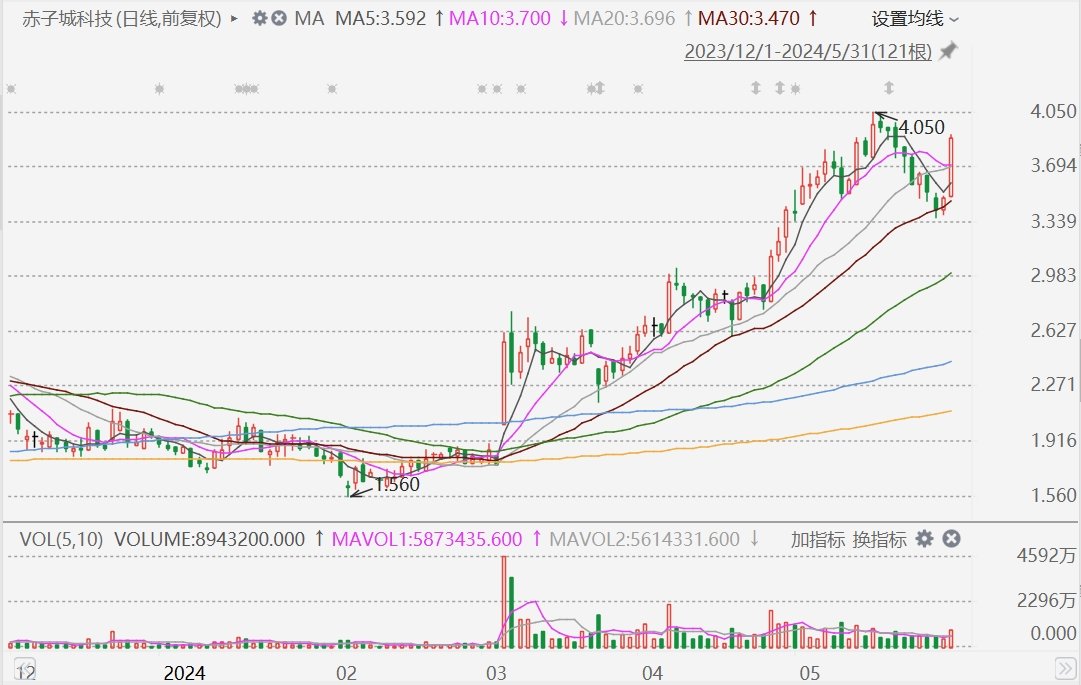Open the date range 2023/12/1-2024/5/31 selector
This screenshot has height=685, width=1081.
click(x=808, y=51)
